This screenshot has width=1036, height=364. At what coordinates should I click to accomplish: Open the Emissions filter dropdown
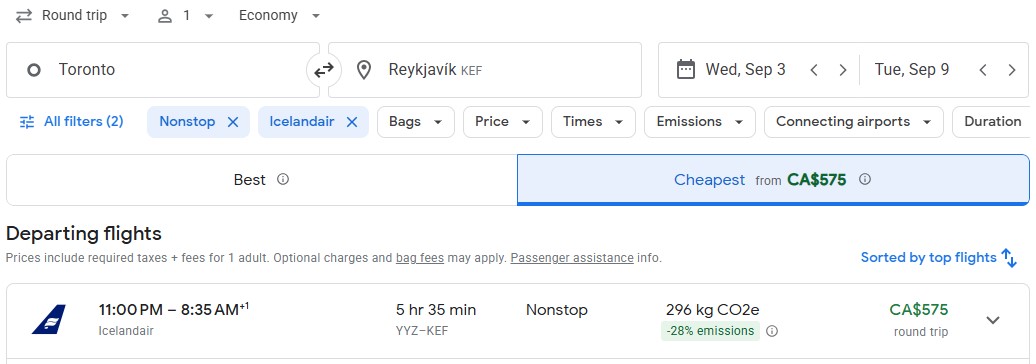tap(700, 122)
